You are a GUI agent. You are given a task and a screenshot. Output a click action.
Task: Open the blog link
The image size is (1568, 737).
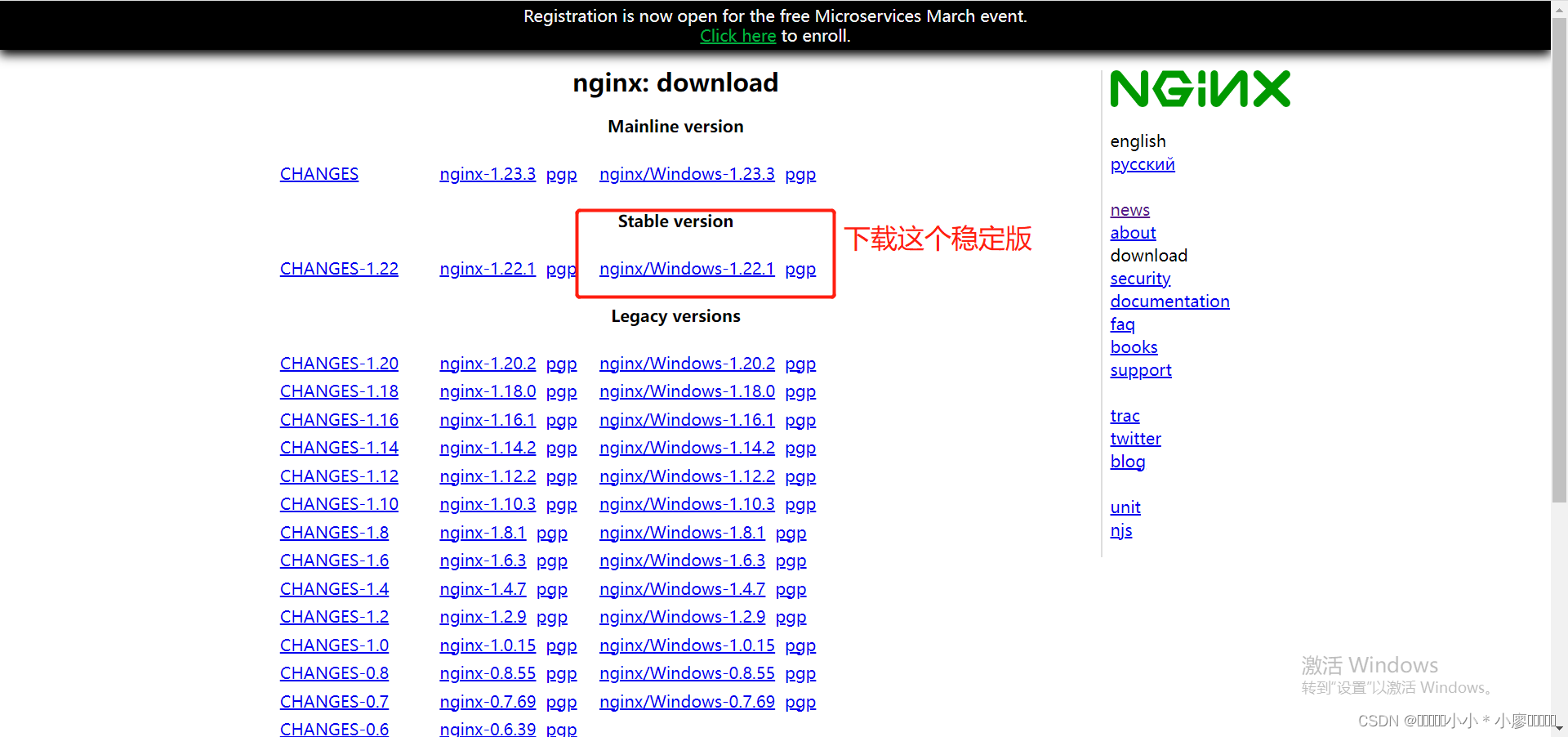[1128, 462]
